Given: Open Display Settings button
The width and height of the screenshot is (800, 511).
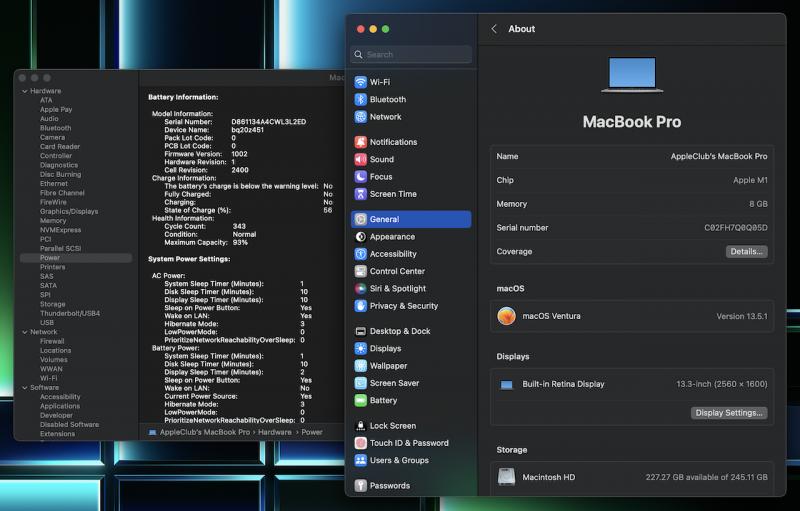Looking at the screenshot, I should (729, 413).
